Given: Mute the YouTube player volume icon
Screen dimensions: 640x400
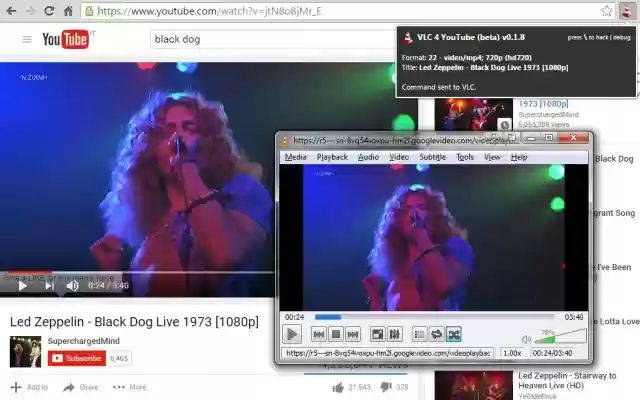Looking at the screenshot, I should [x=73, y=286].
